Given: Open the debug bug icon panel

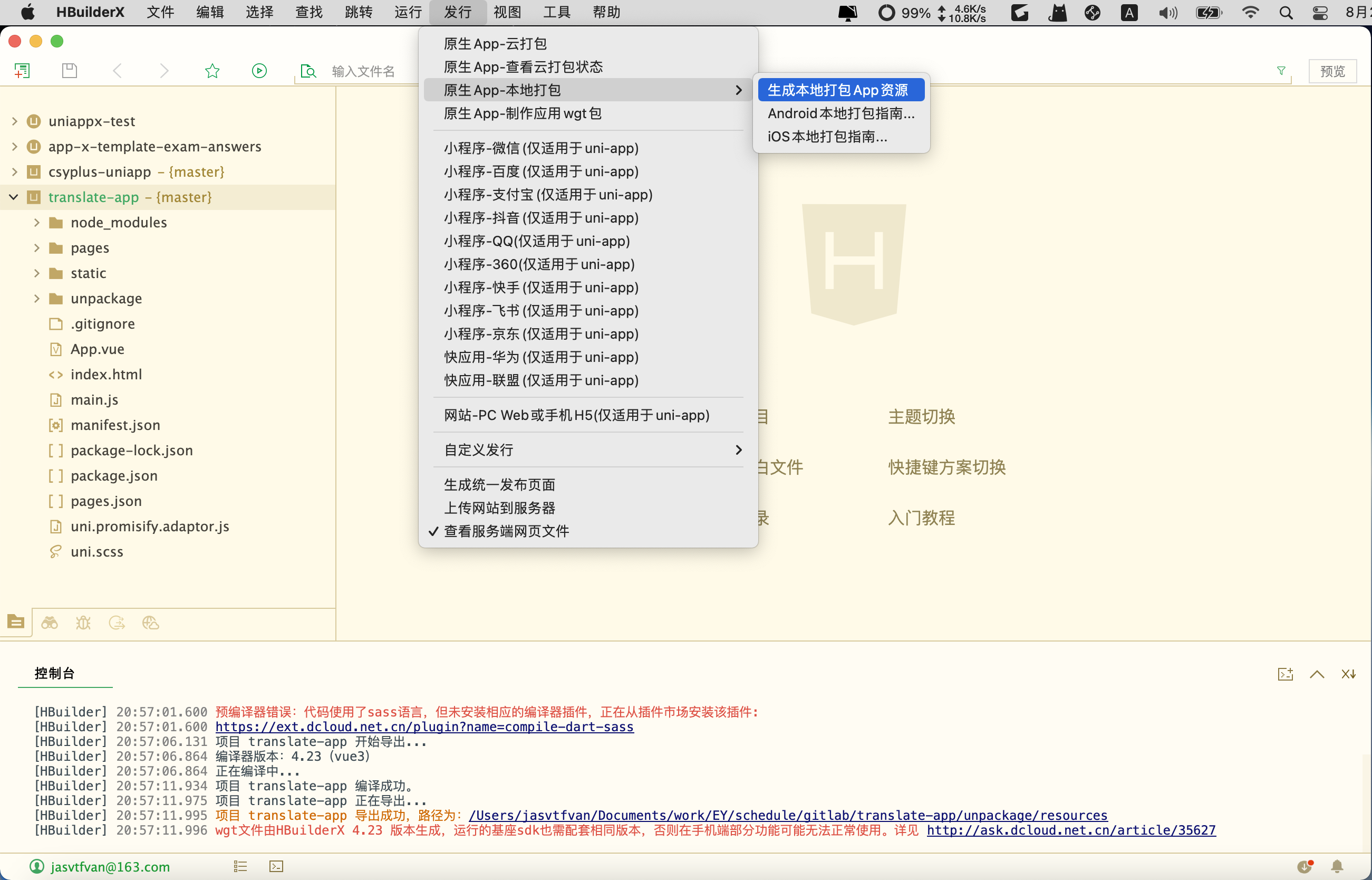Looking at the screenshot, I should pyautogui.click(x=83, y=623).
